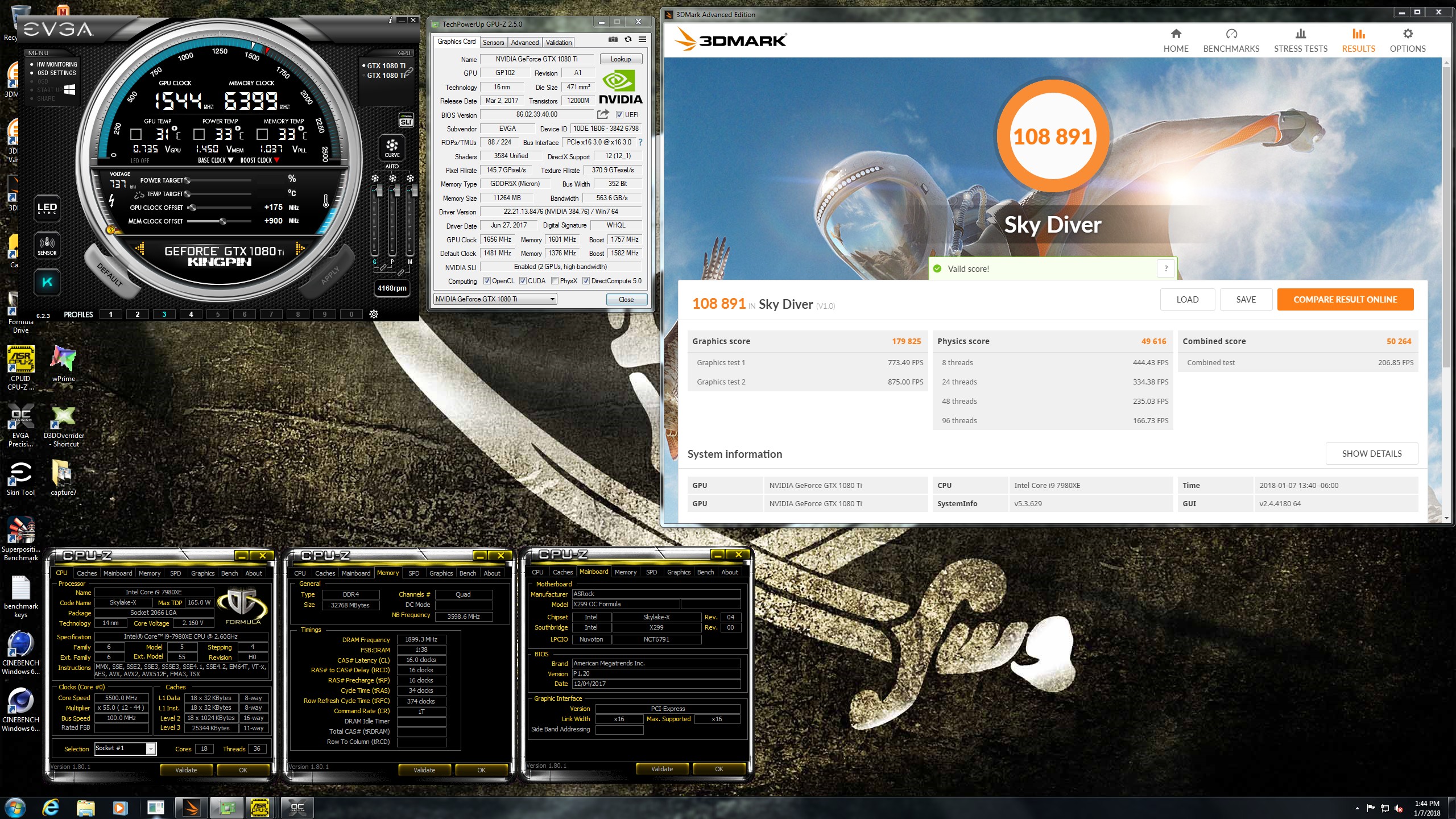
Task: Open the SPD tab in middle CPU-Z window
Action: pos(413,573)
